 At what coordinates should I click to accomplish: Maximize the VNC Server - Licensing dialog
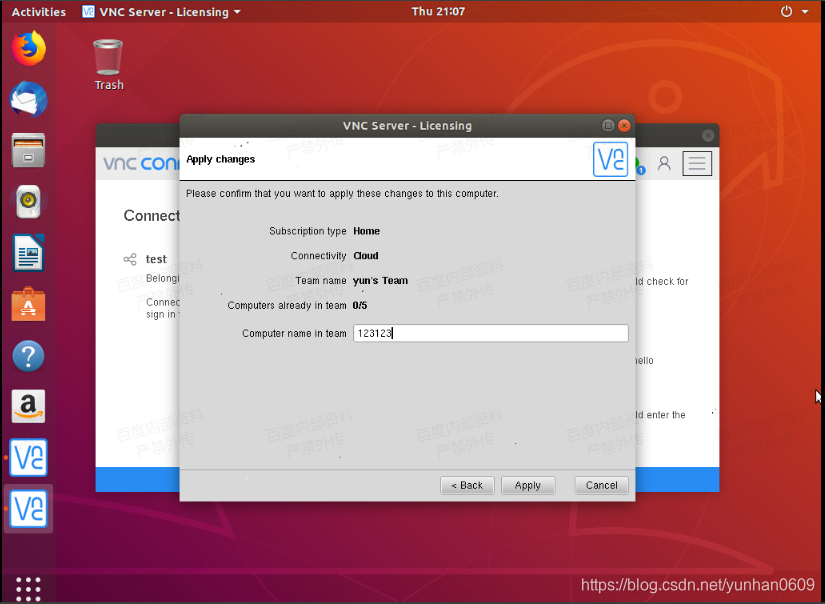[x=608, y=125]
